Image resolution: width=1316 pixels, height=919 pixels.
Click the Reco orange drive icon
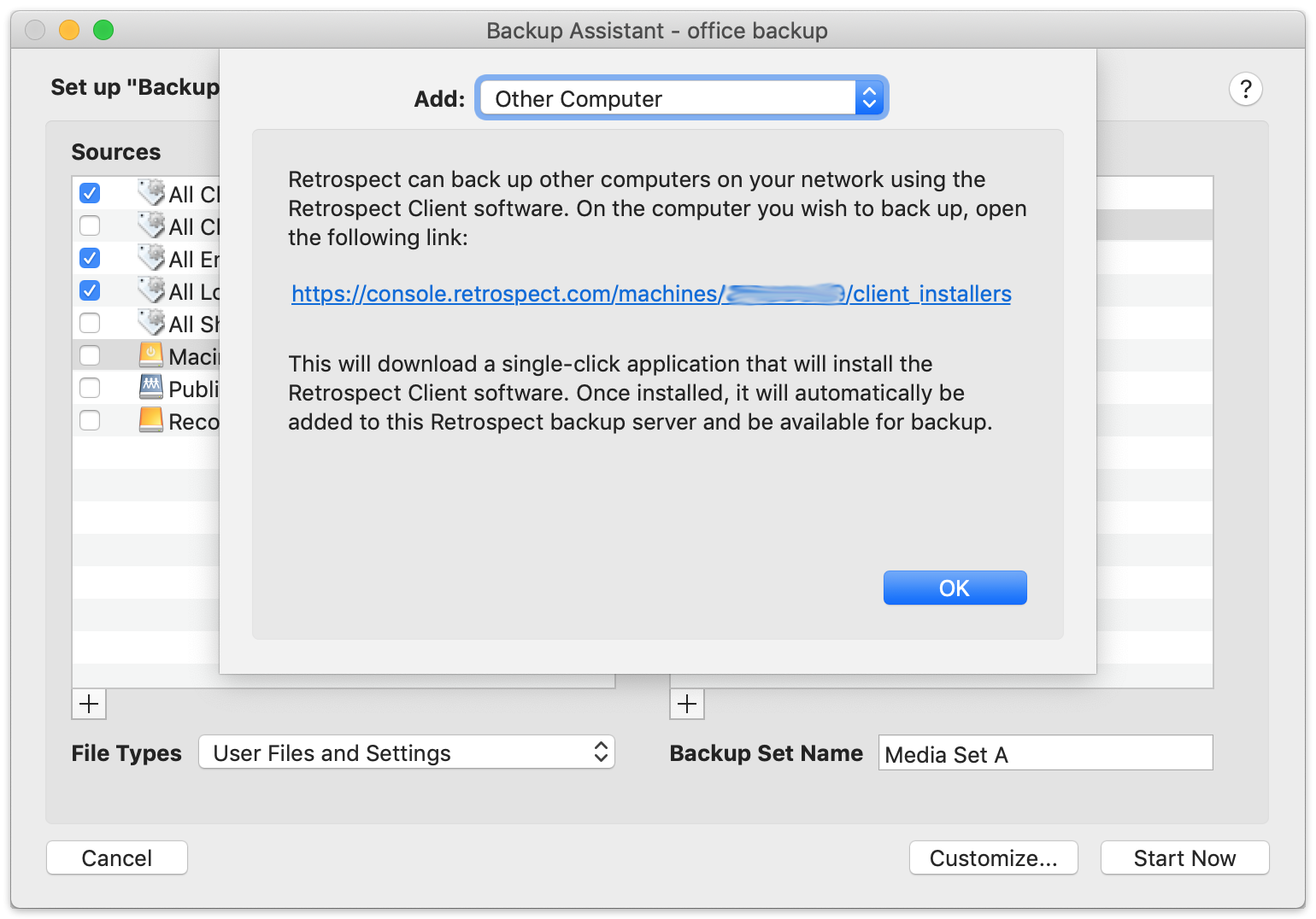tap(151, 419)
